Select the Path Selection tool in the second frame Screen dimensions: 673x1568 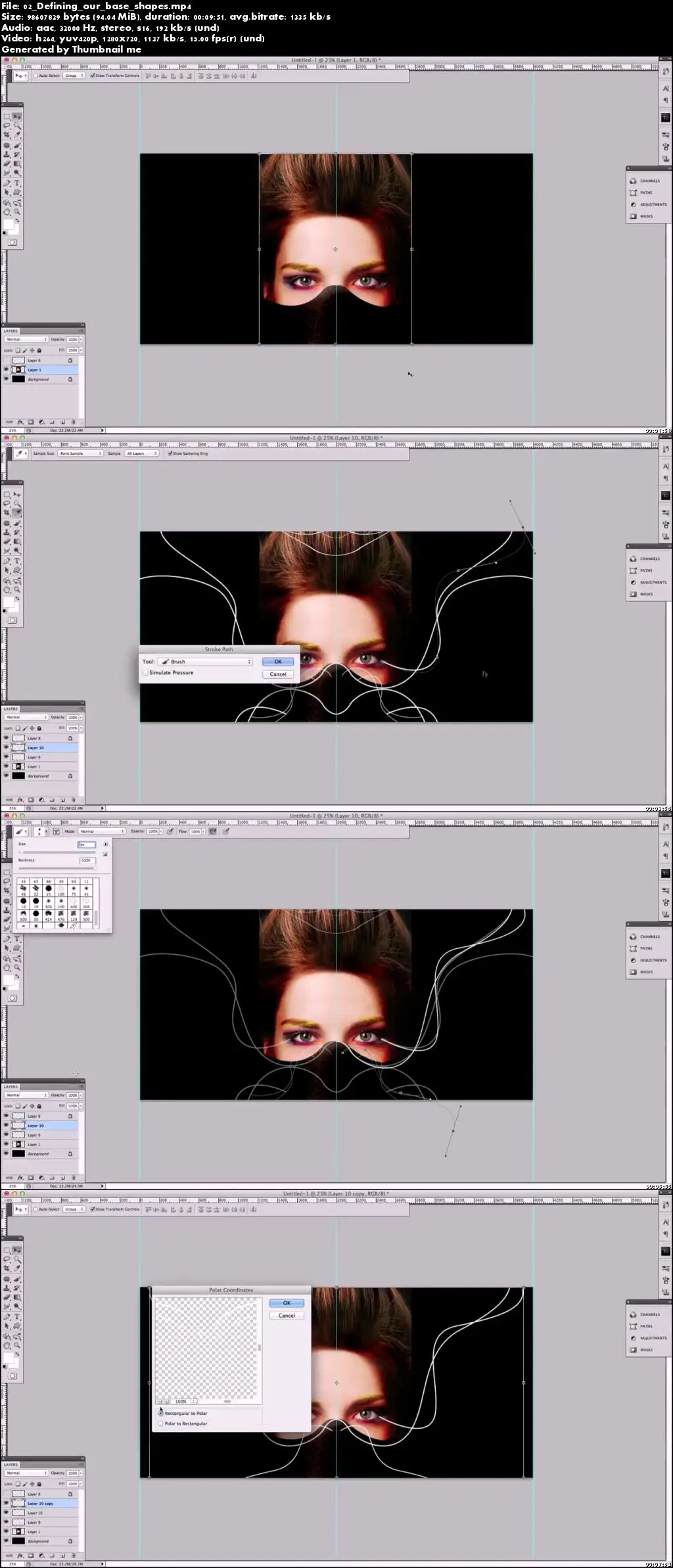pos(7,570)
